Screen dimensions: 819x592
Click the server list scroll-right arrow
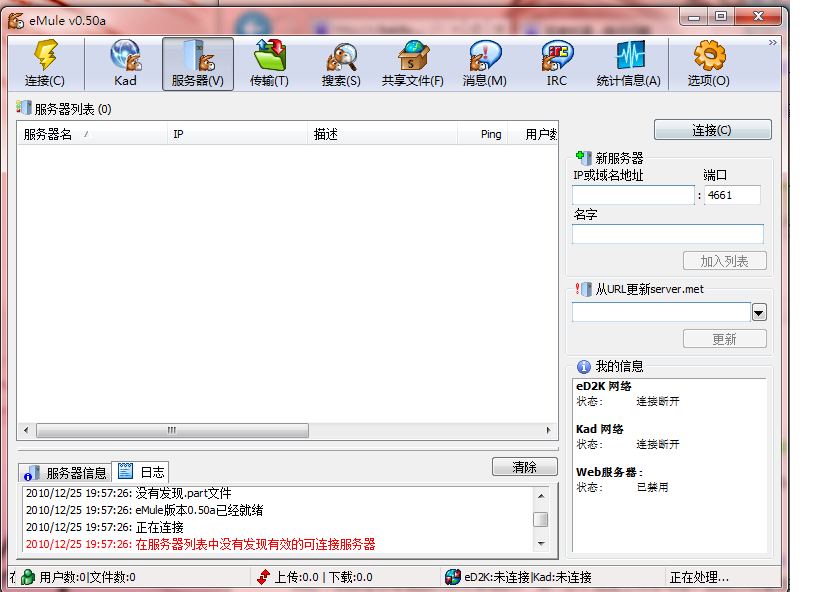pyautogui.click(x=548, y=430)
